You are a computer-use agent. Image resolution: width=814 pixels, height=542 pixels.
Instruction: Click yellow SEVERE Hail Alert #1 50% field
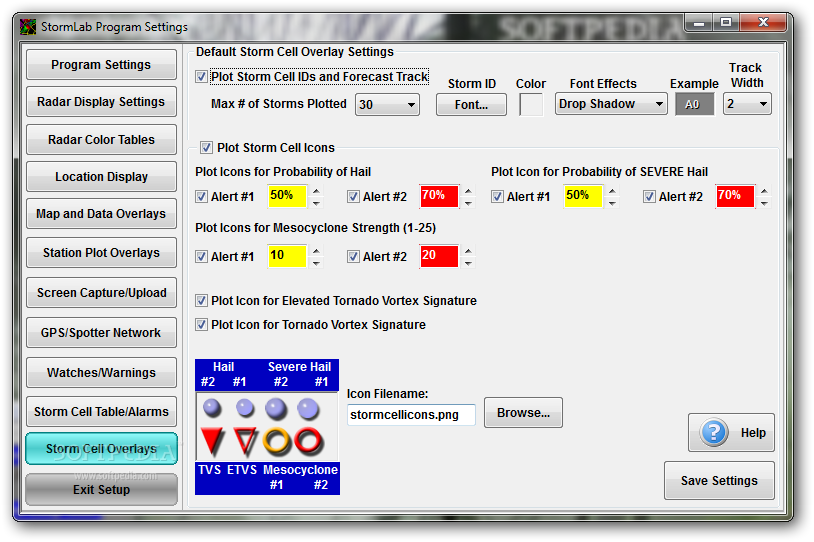[x=583, y=196]
